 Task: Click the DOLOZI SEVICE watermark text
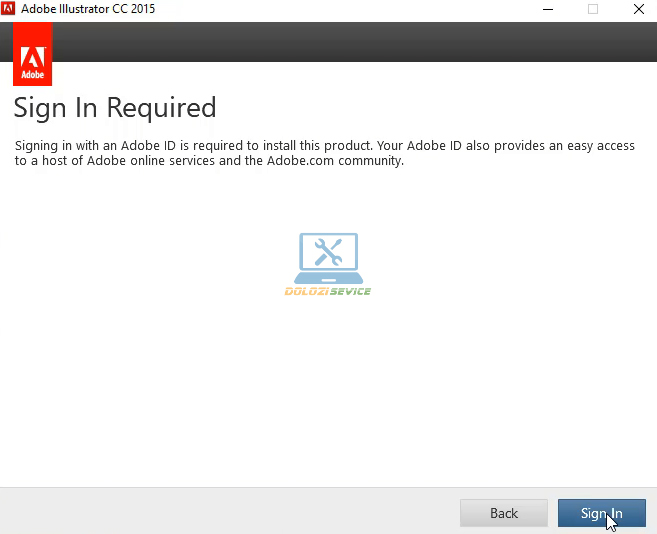[x=327, y=291]
